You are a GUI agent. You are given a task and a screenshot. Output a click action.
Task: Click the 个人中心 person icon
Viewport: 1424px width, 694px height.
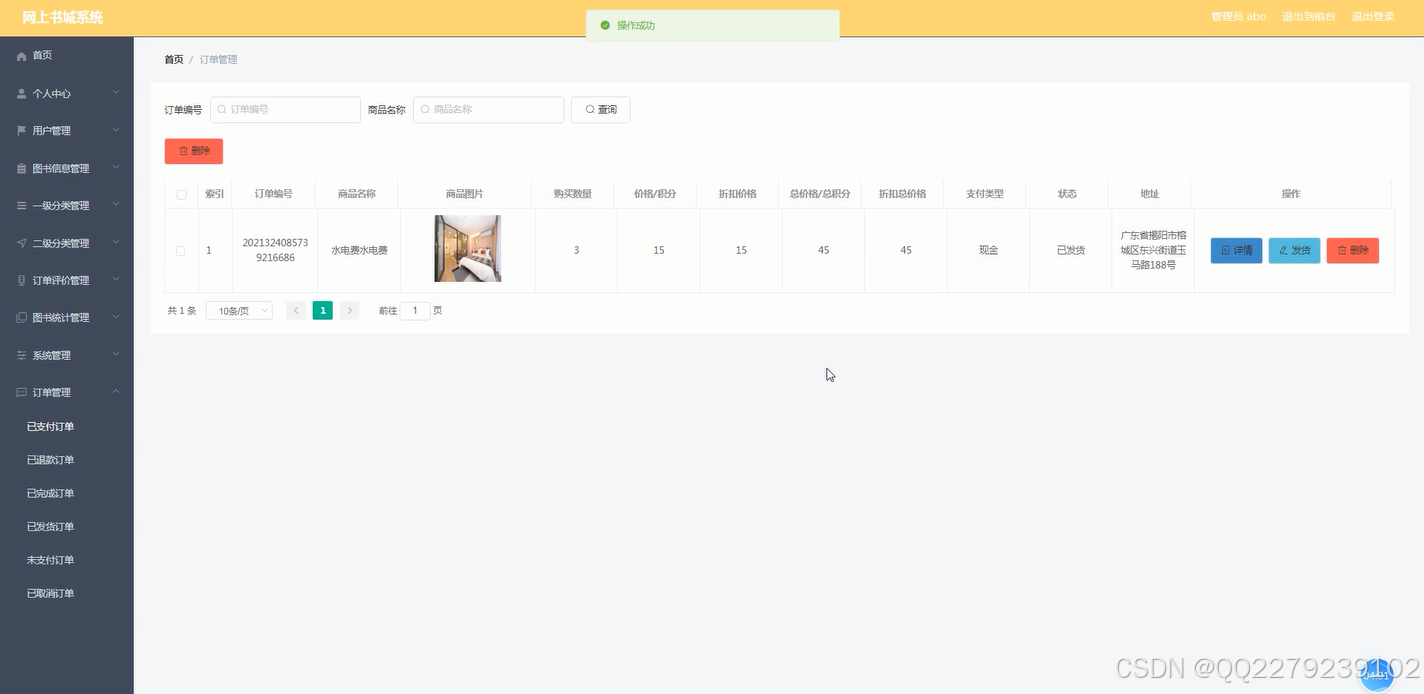[21, 93]
